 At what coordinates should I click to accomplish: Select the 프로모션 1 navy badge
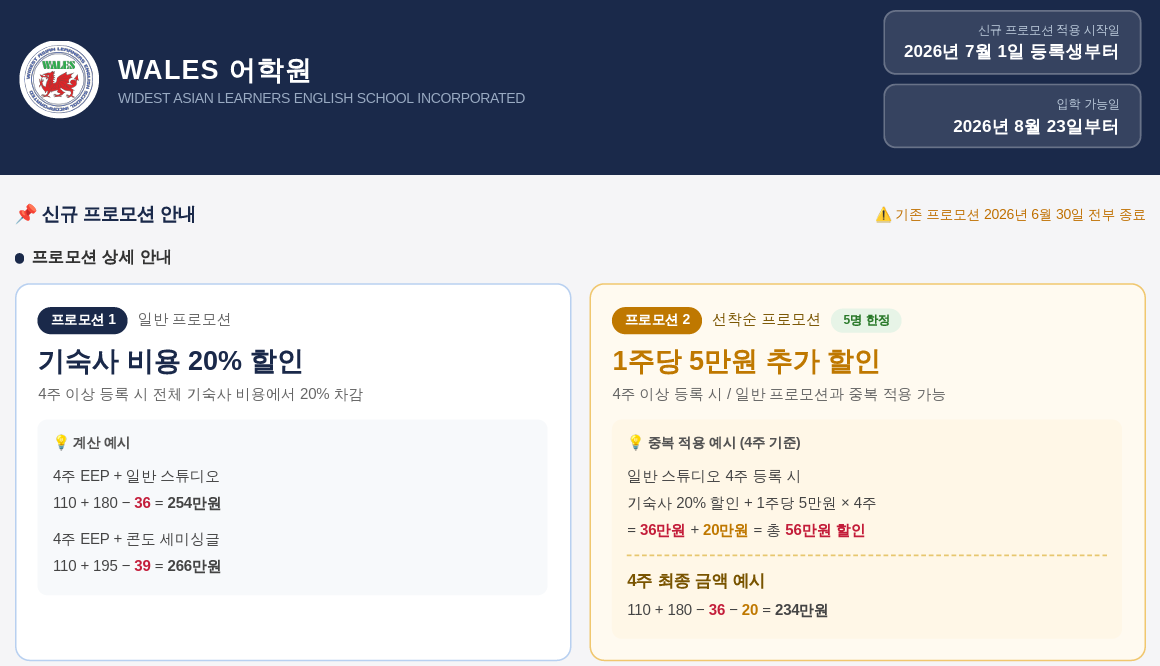tap(83, 320)
